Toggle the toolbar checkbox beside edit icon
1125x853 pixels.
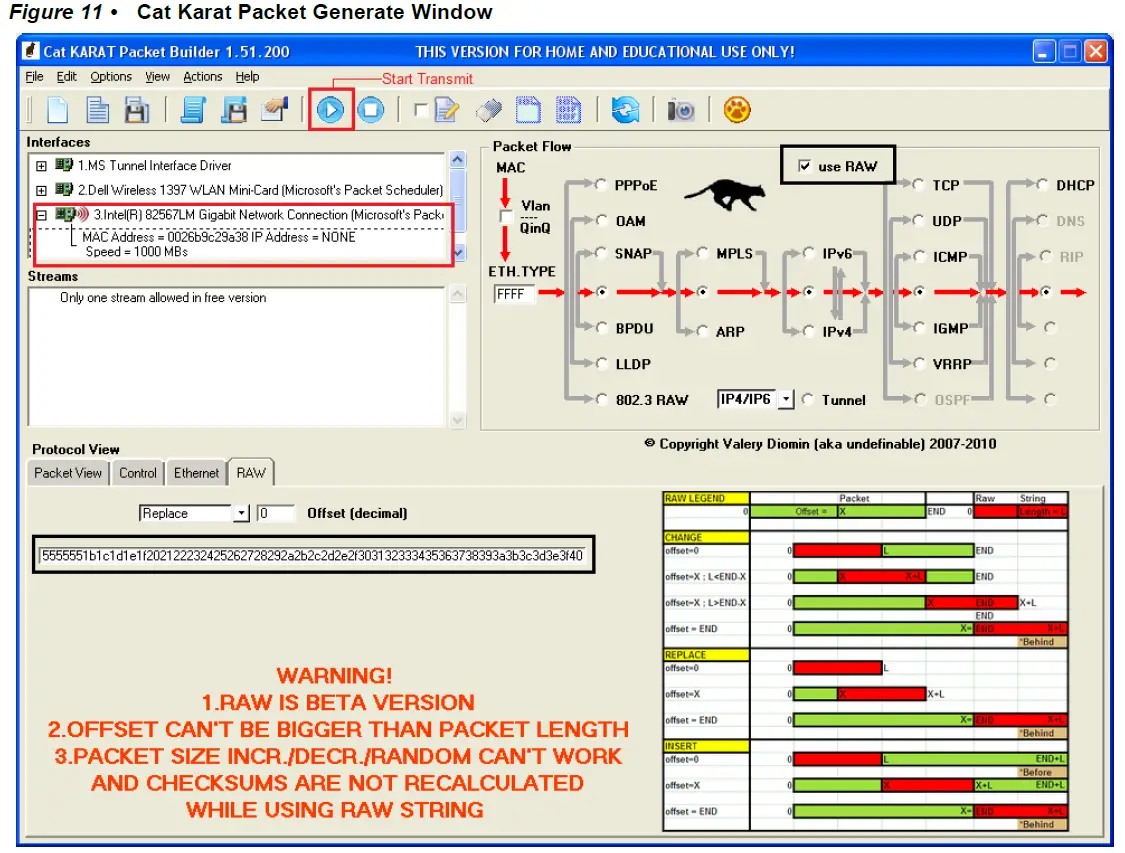[x=421, y=110]
